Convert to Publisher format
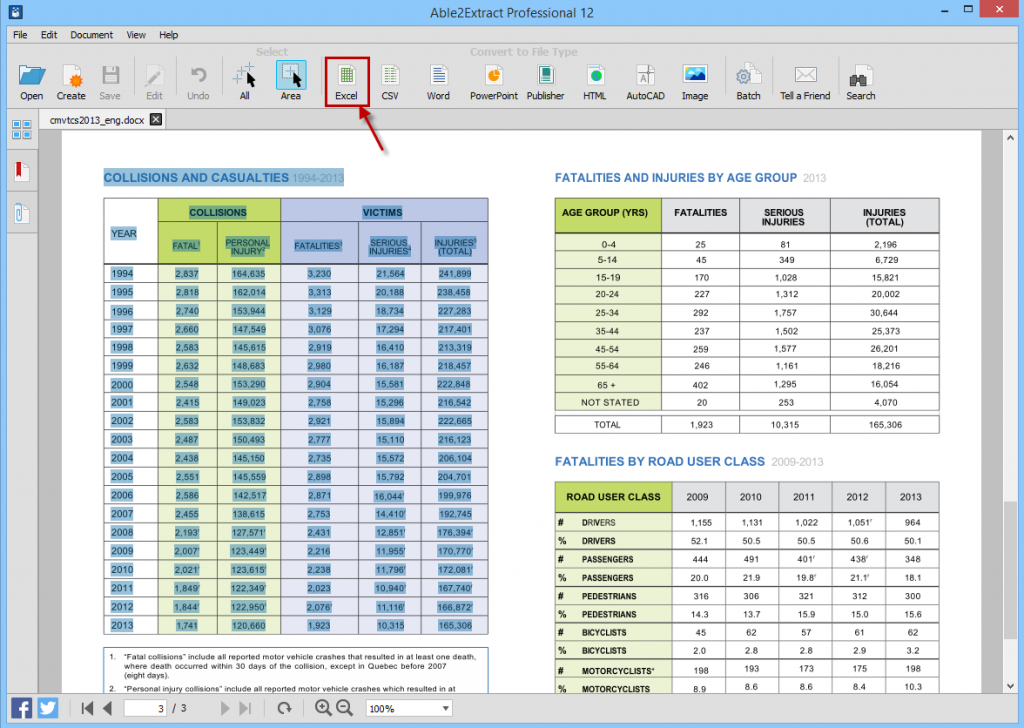Image resolution: width=1024 pixels, height=728 pixels. (x=545, y=81)
